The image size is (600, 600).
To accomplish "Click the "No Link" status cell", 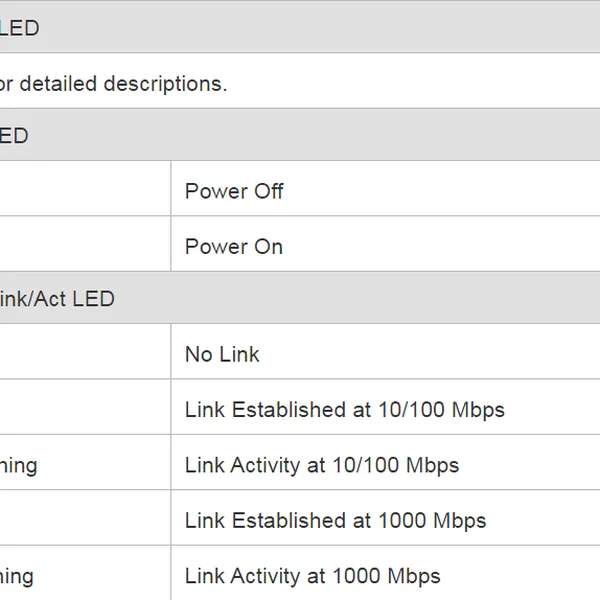I will point(222,354).
